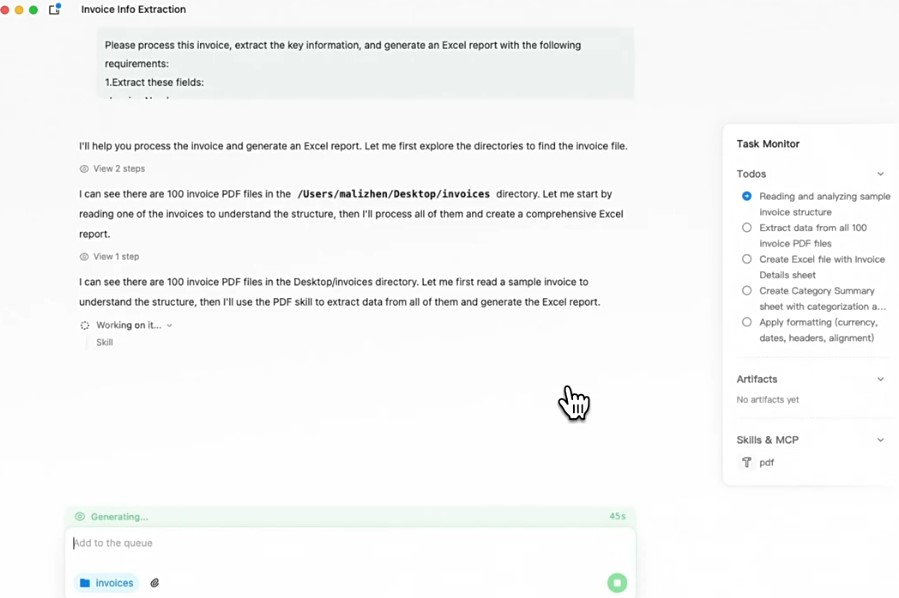Click the Task Monitor header
Viewport: 899px width, 598px height.
768,143
